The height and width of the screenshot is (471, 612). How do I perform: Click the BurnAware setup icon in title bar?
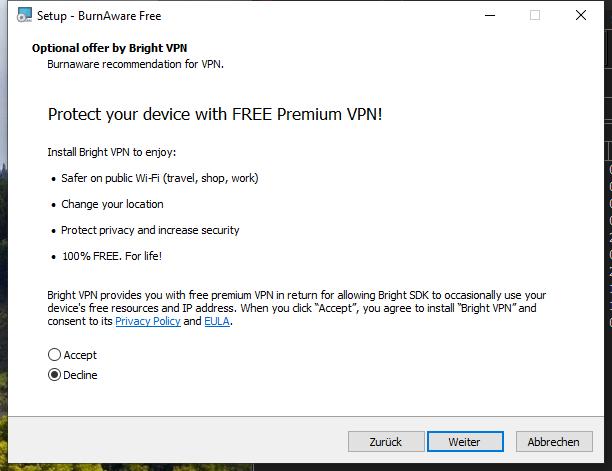click(x=24, y=15)
